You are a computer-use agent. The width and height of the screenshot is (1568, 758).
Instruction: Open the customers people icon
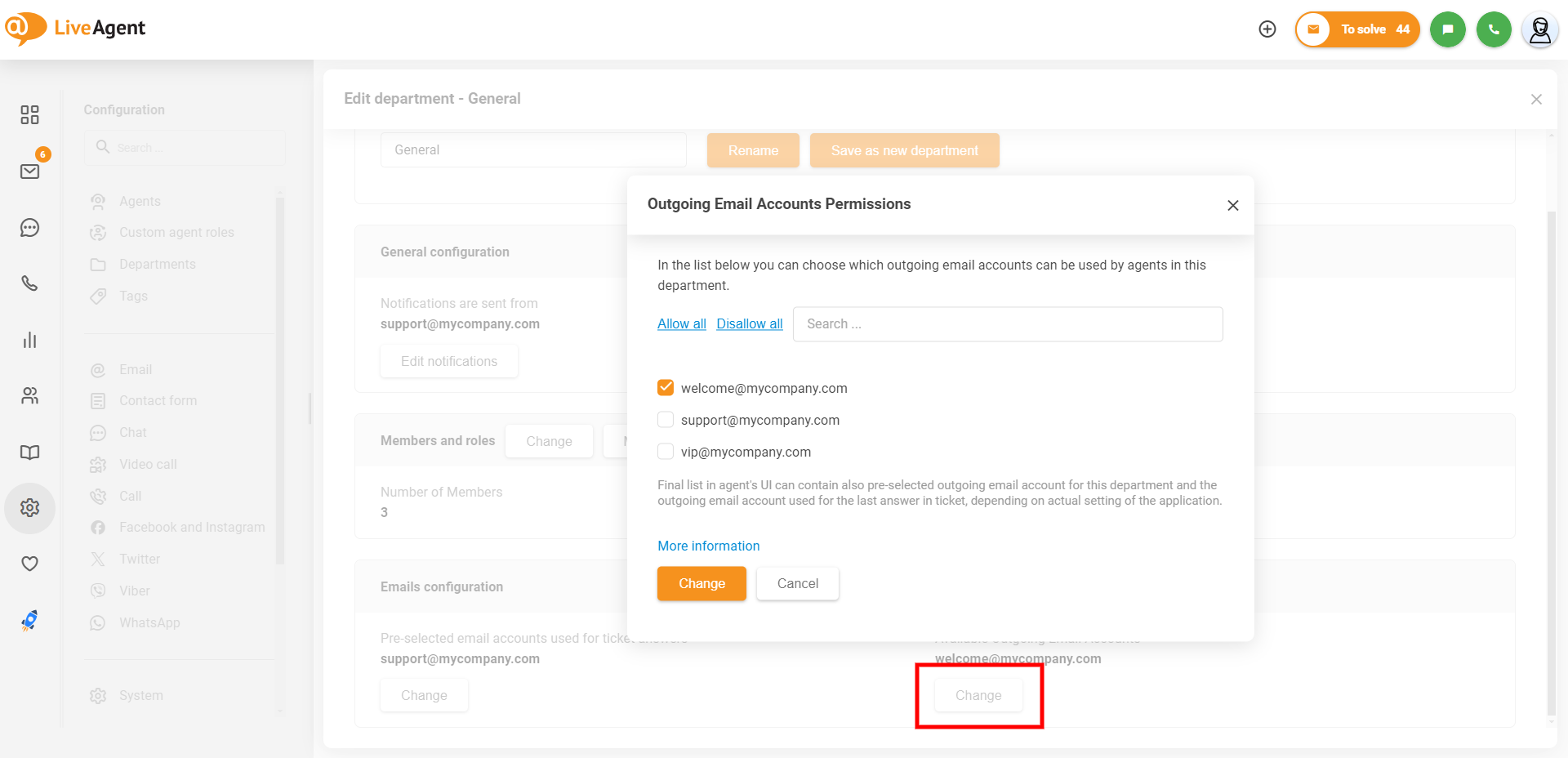click(x=30, y=396)
